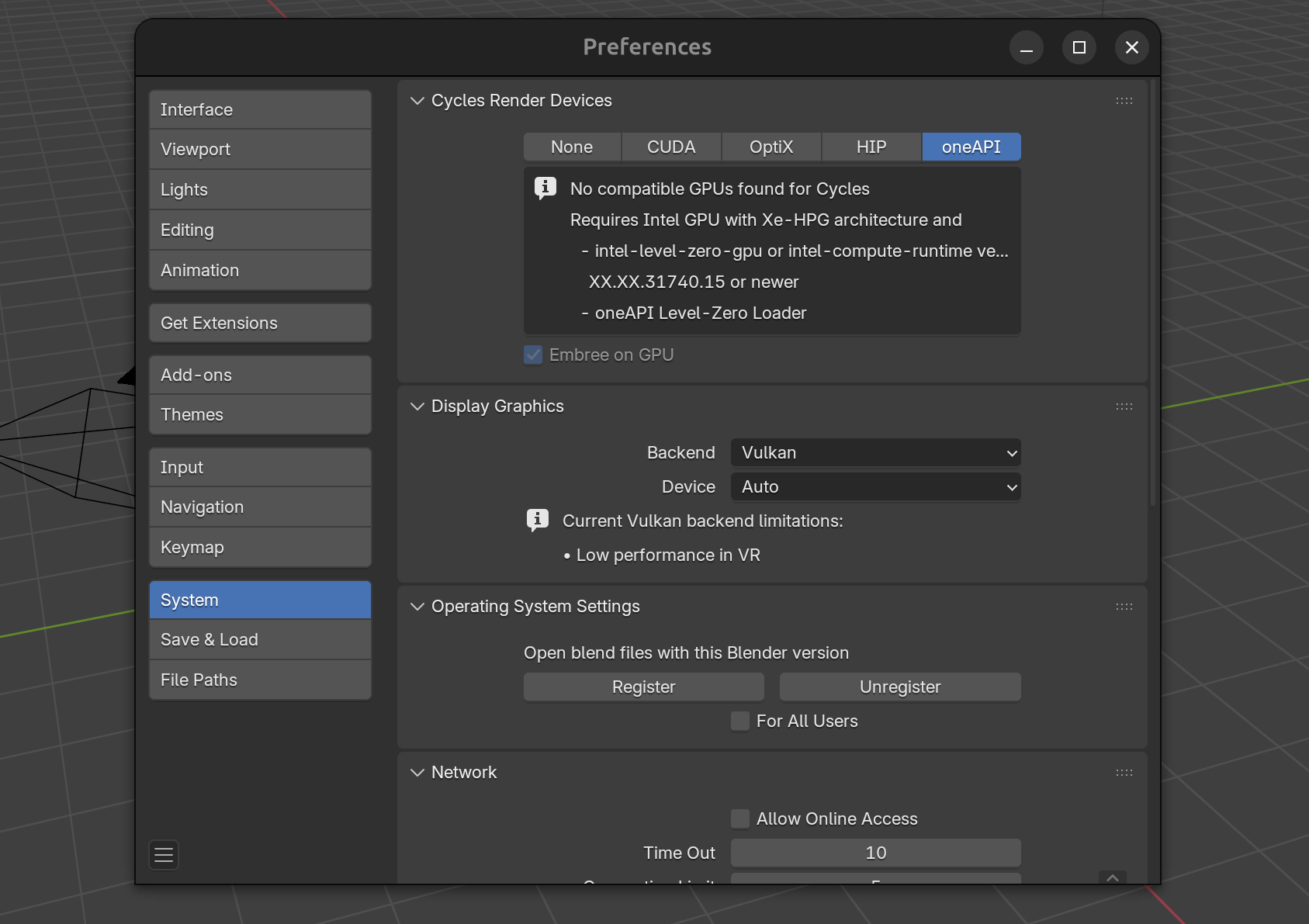This screenshot has width=1309, height=924.
Task: Open the hamburger preferences menu
Action: pyautogui.click(x=164, y=855)
